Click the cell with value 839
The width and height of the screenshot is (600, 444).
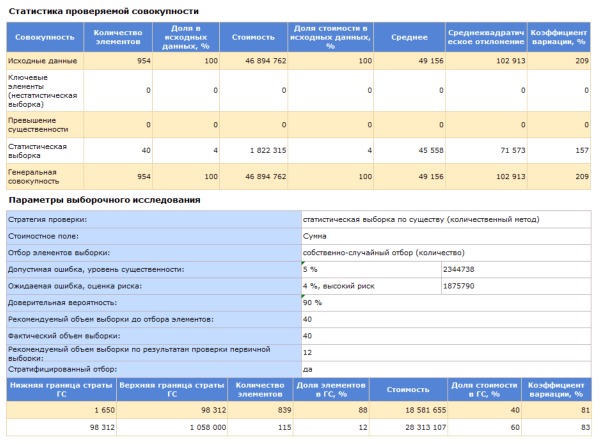(x=260, y=410)
